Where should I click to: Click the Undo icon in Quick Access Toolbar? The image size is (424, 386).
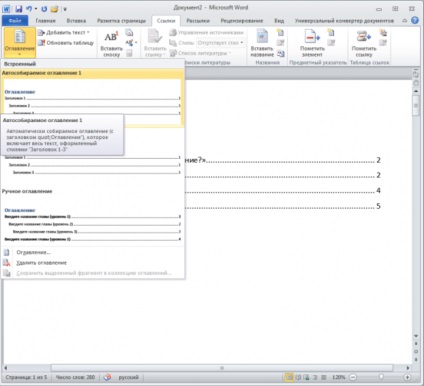29,9
